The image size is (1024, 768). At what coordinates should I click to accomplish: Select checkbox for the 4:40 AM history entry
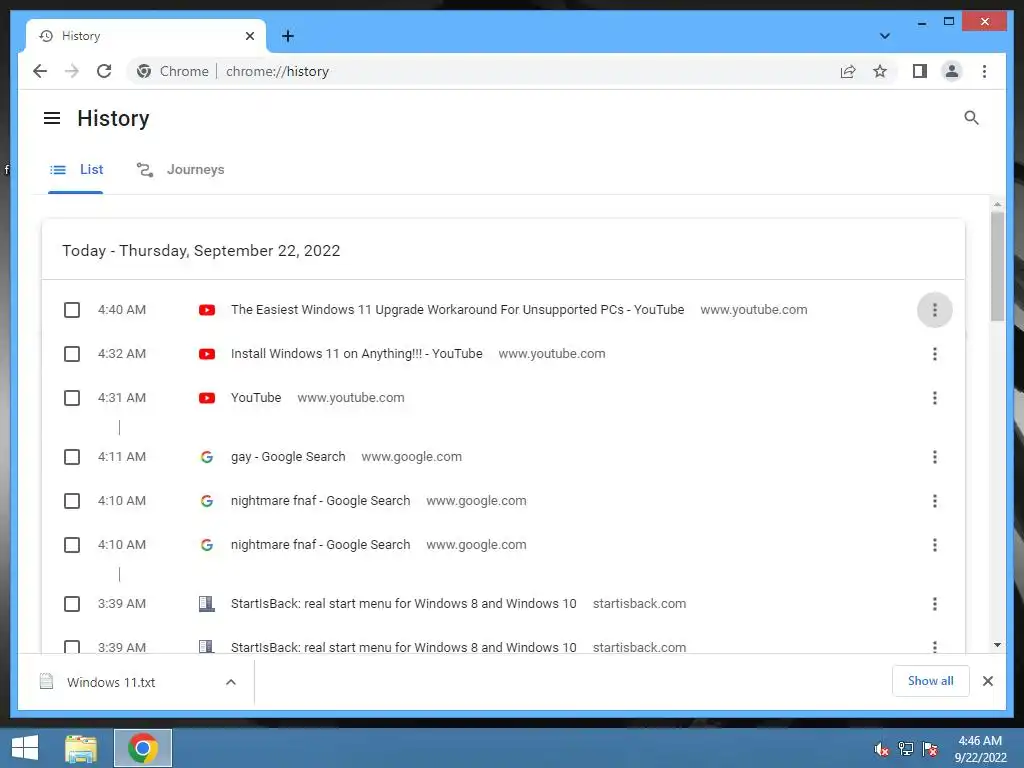pos(72,310)
